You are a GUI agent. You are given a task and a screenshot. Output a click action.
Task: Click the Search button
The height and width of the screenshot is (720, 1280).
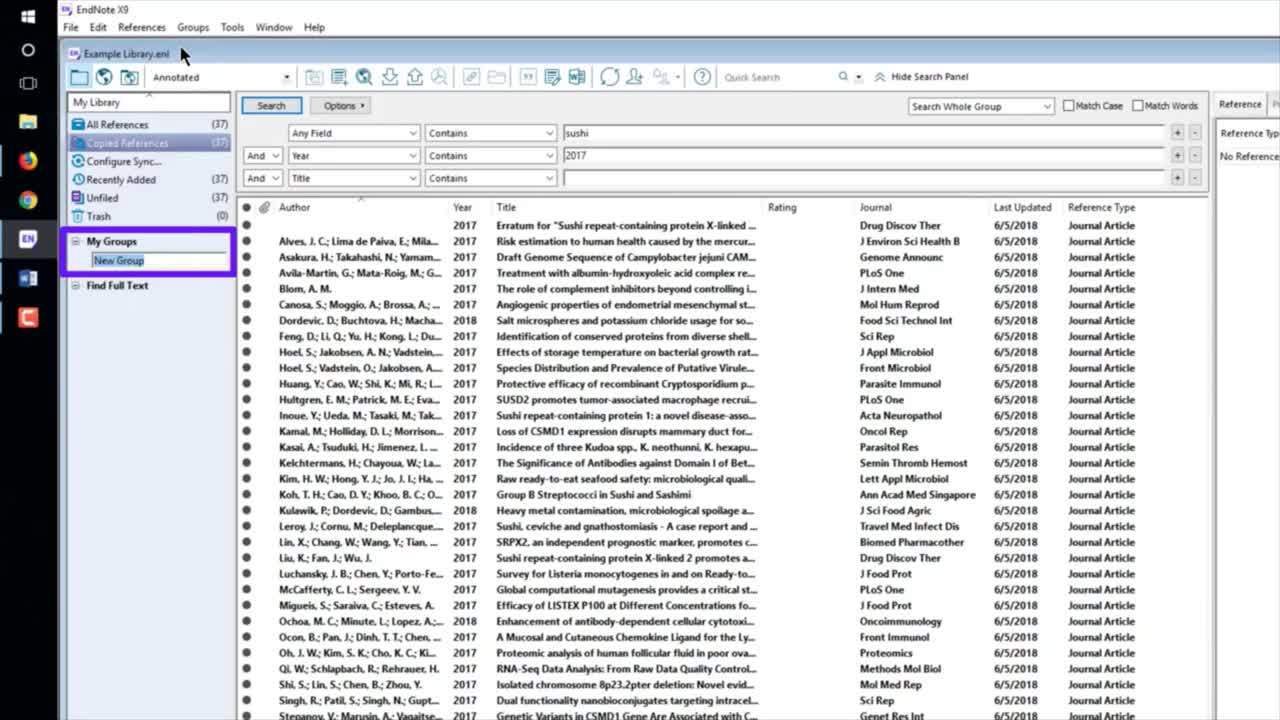coord(271,105)
